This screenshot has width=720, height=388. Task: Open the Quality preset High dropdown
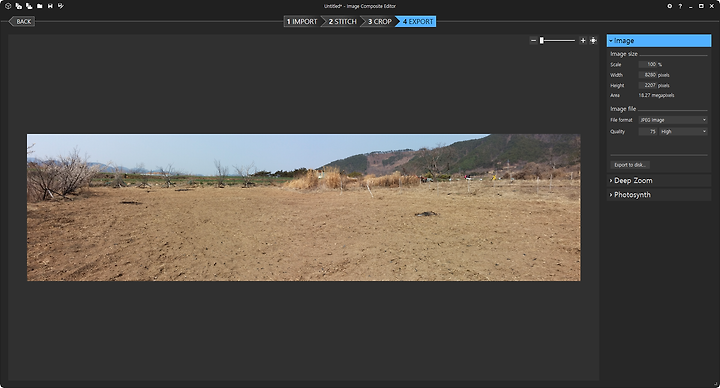coord(684,131)
